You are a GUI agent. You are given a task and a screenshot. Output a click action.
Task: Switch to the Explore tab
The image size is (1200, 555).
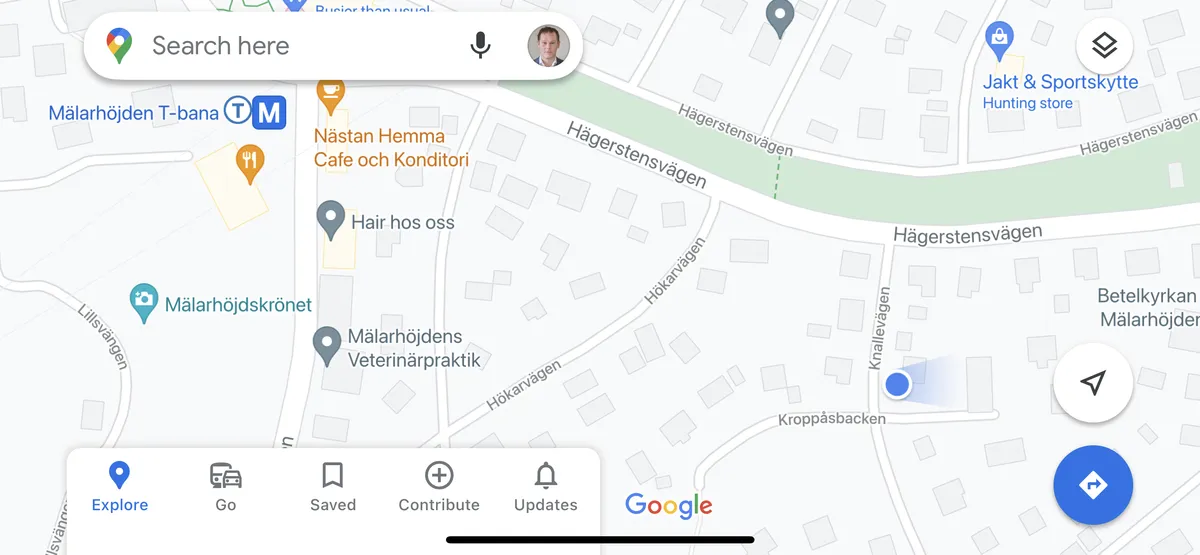click(120, 487)
